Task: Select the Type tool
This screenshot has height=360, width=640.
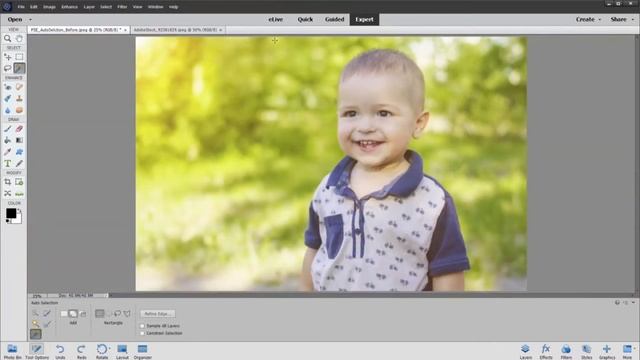Action: [7, 163]
